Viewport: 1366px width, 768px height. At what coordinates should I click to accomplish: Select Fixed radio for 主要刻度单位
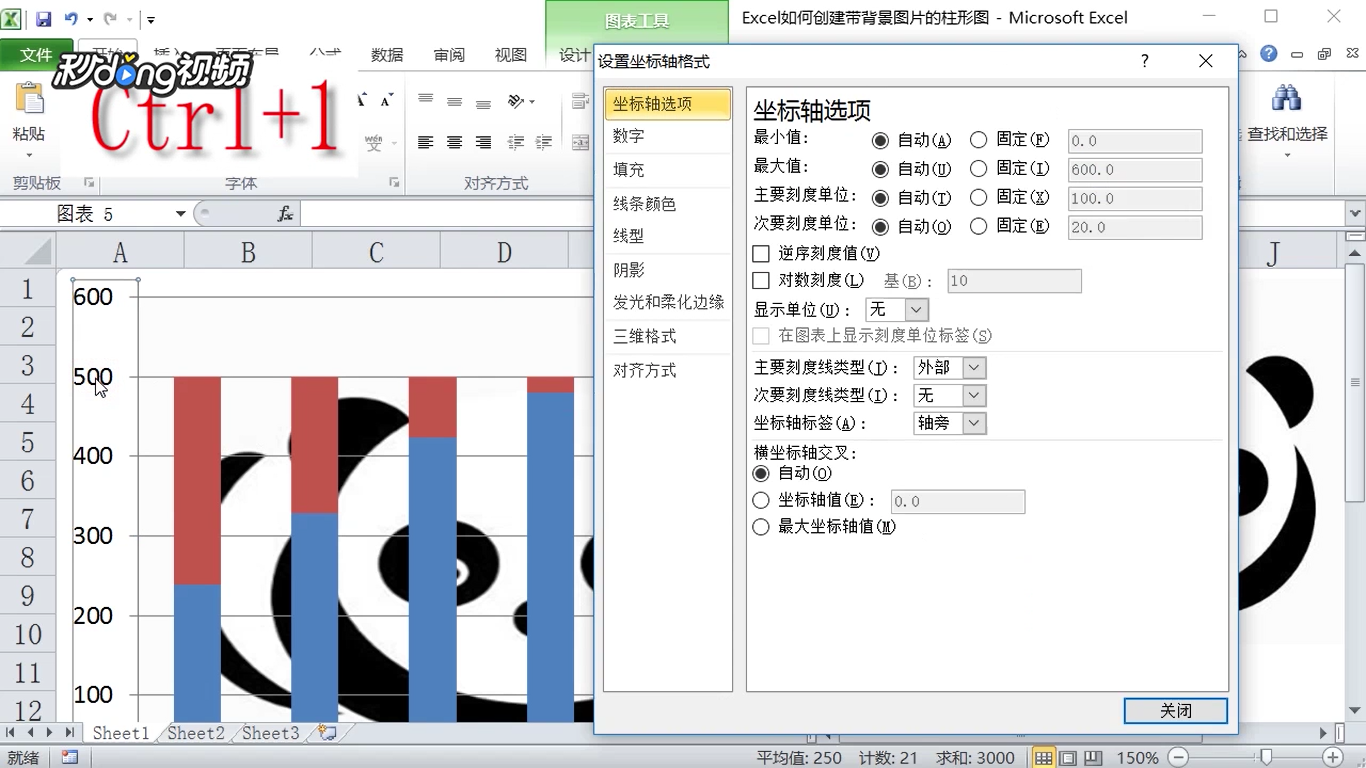point(978,198)
